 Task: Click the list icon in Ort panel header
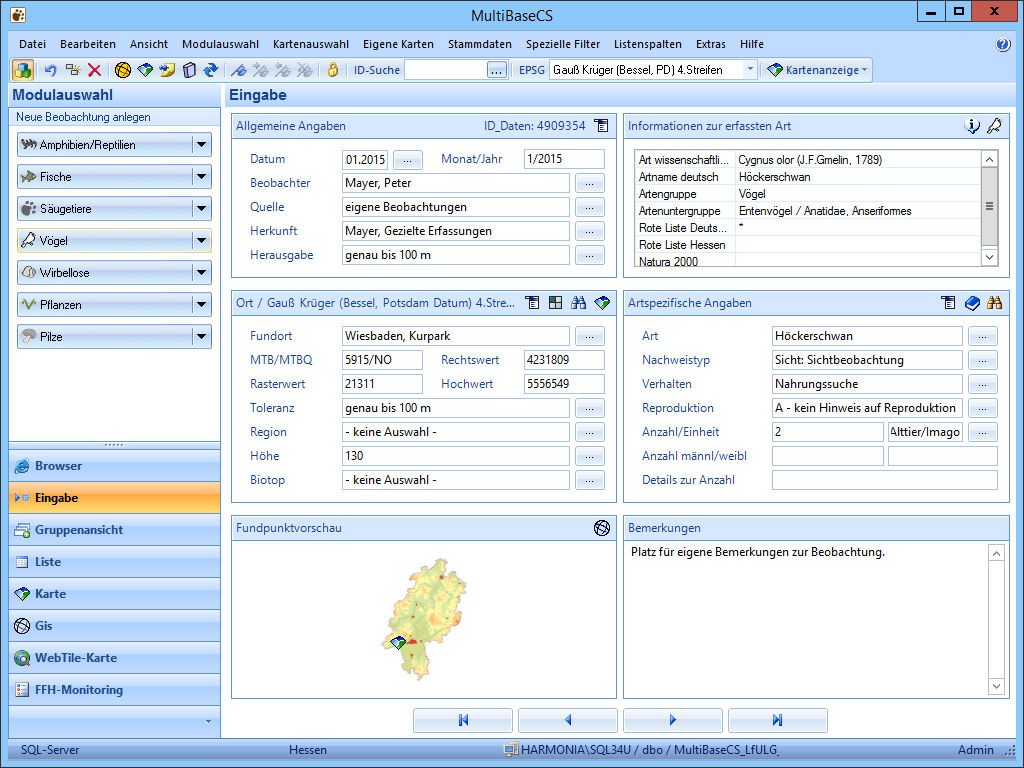[533, 302]
